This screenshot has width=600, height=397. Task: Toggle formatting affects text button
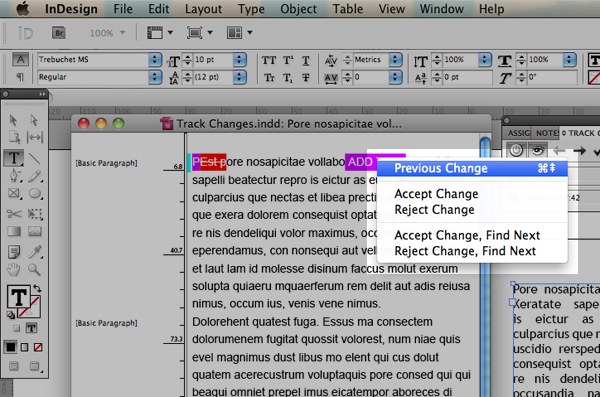pyautogui.click(x=31, y=328)
